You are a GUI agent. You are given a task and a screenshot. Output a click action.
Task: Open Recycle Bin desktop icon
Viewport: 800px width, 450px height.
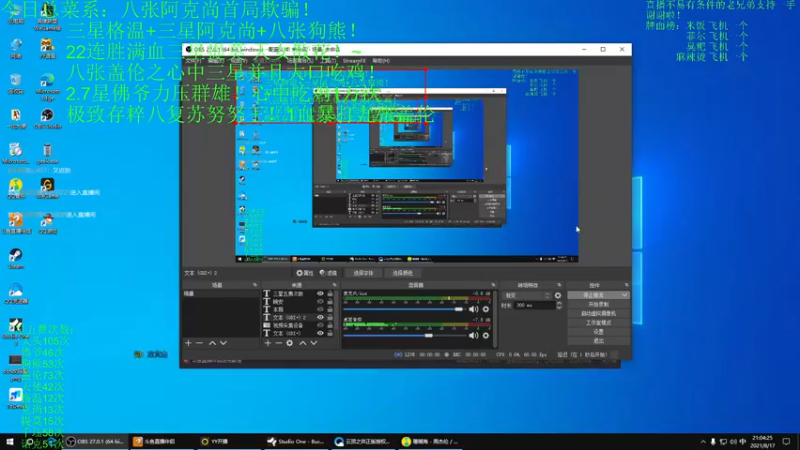15,84
